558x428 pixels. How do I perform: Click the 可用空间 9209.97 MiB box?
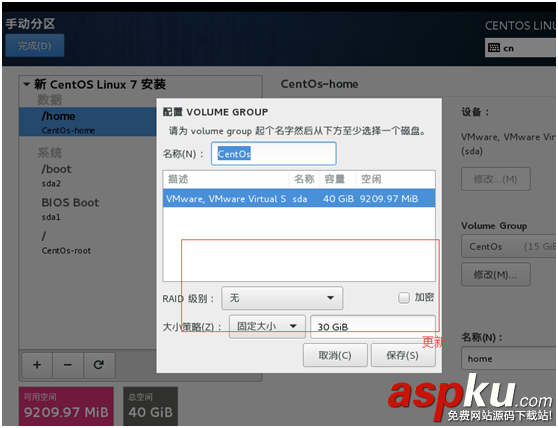(66, 406)
